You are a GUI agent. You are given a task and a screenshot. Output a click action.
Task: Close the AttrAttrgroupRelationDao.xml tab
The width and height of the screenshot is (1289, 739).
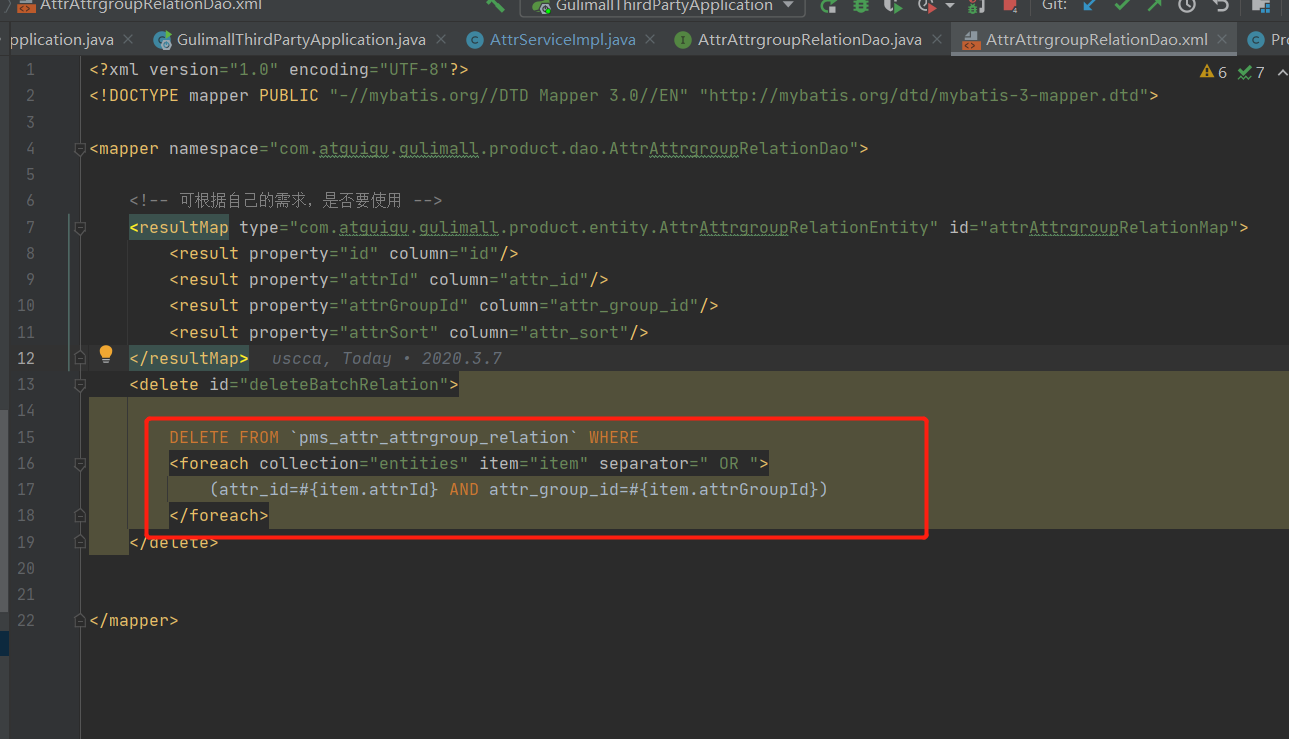click(1221, 40)
